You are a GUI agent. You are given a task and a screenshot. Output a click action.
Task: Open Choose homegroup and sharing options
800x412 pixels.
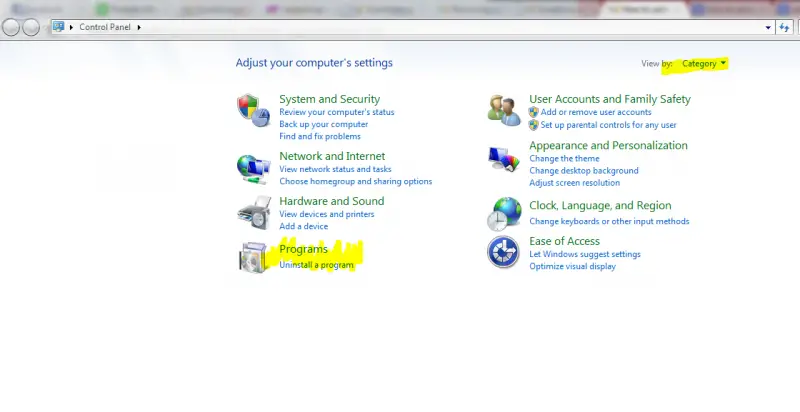[x=356, y=182]
